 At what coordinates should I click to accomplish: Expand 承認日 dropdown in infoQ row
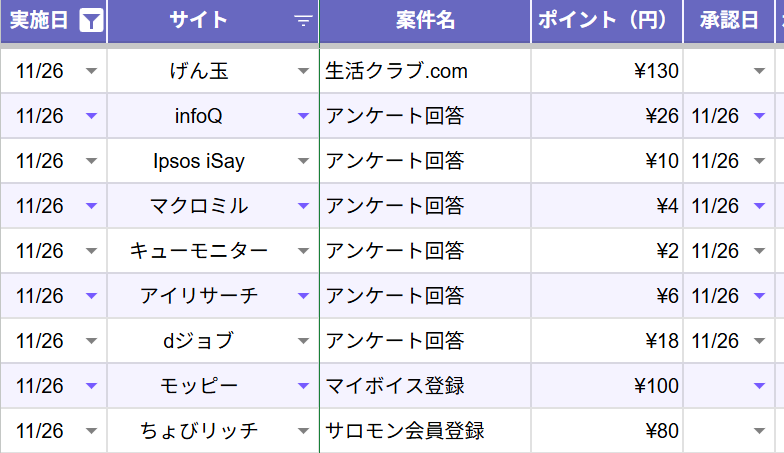click(x=759, y=116)
